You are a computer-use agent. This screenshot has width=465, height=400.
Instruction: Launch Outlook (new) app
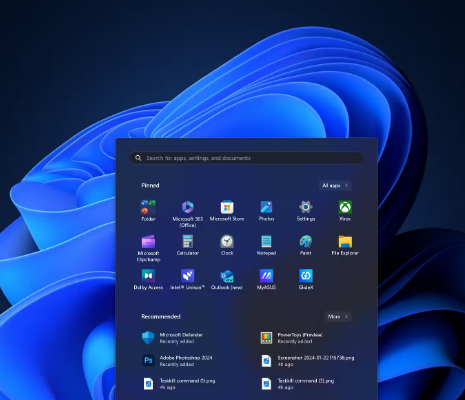click(x=227, y=276)
